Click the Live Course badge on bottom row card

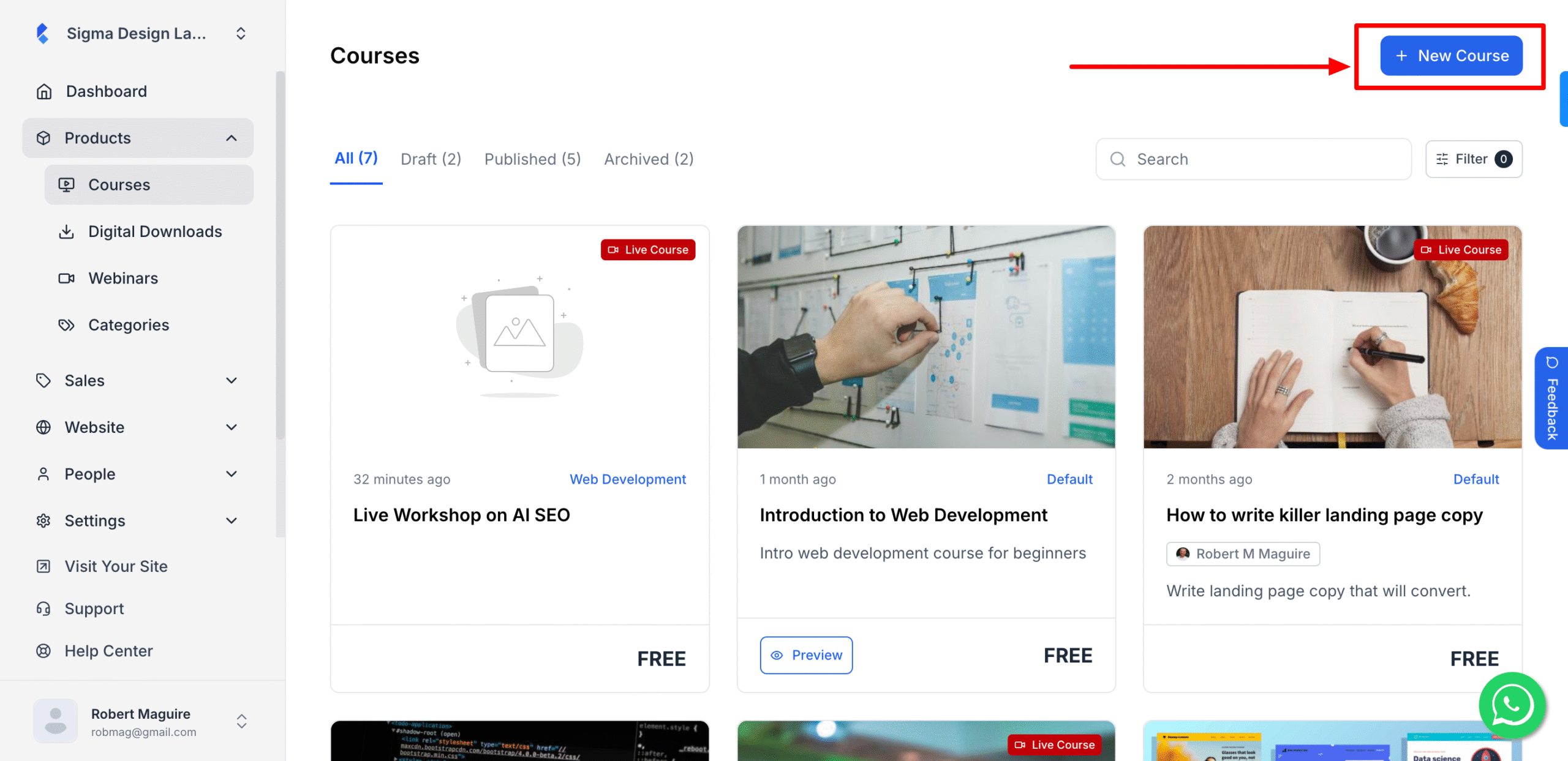[x=1055, y=744]
